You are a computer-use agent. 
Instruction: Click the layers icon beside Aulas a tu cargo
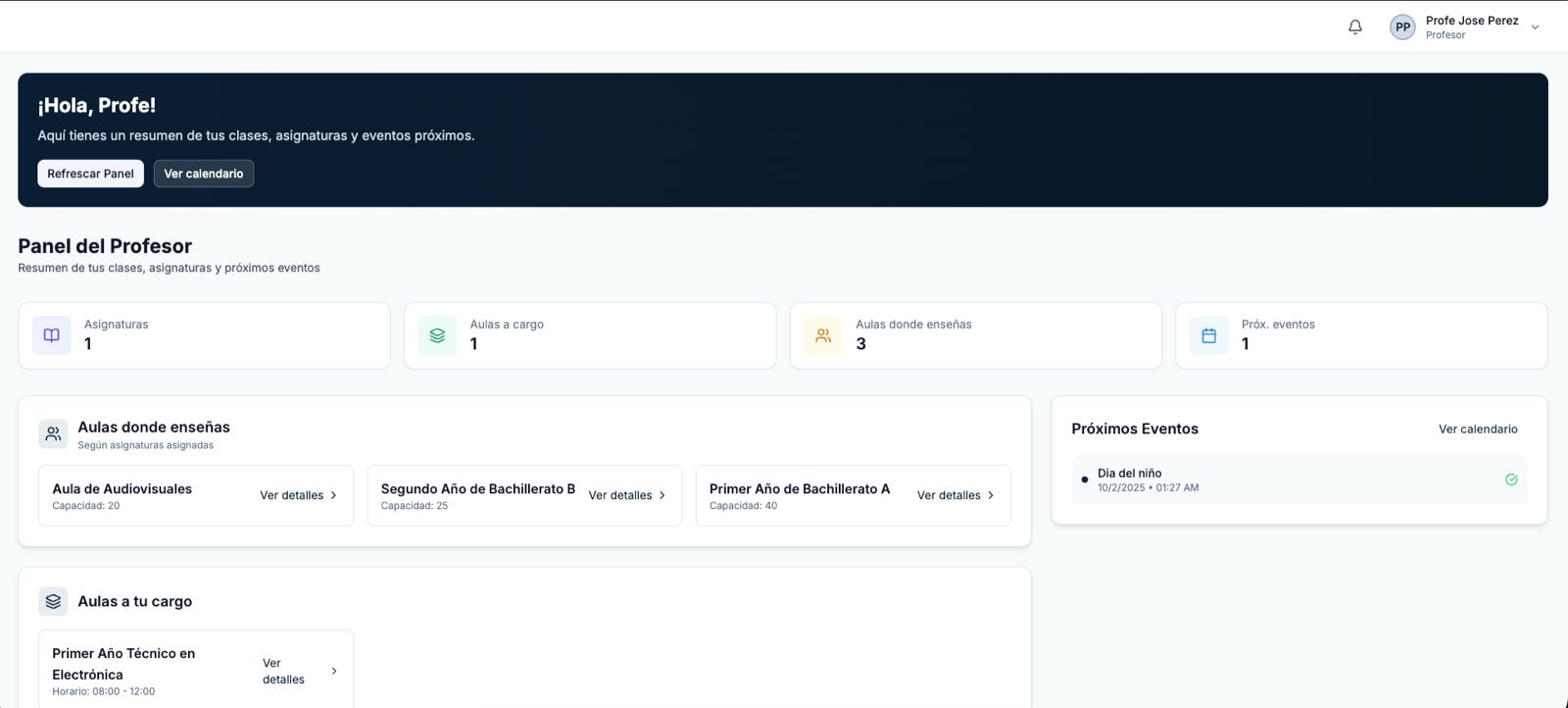[x=53, y=601]
